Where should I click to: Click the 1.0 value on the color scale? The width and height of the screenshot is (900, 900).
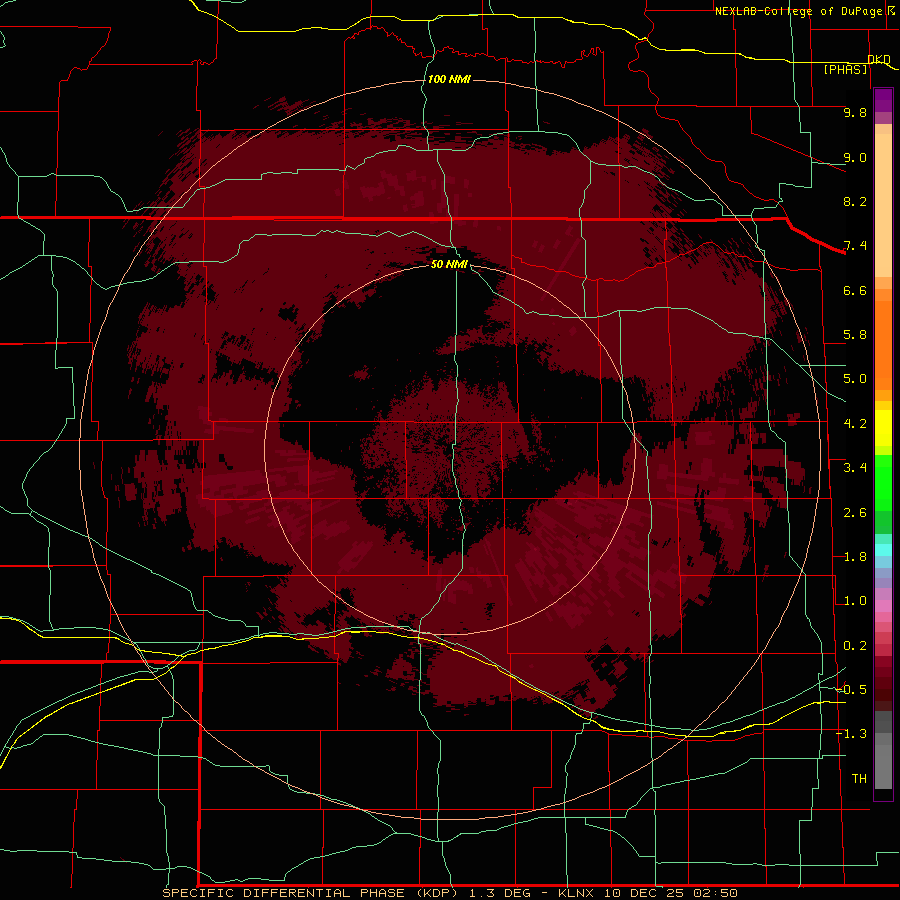click(x=855, y=601)
